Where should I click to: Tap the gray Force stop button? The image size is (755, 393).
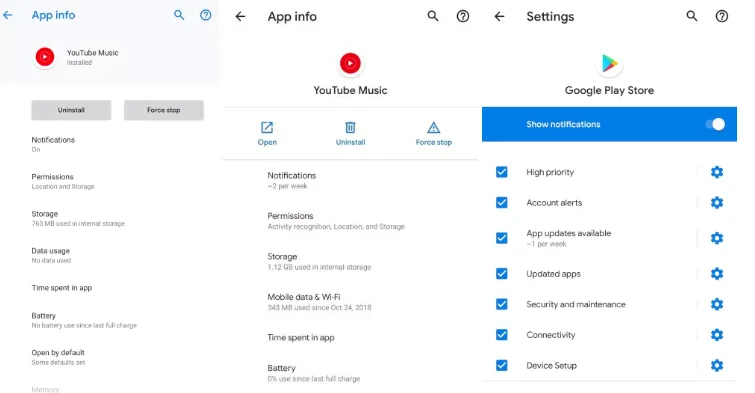164,110
